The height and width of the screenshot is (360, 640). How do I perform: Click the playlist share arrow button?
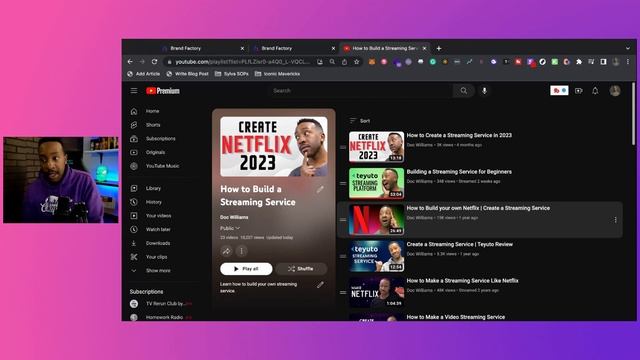pyautogui.click(x=227, y=251)
